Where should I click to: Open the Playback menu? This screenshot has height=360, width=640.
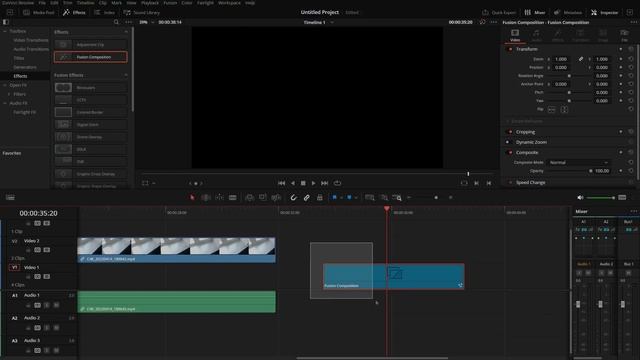(x=150, y=2)
